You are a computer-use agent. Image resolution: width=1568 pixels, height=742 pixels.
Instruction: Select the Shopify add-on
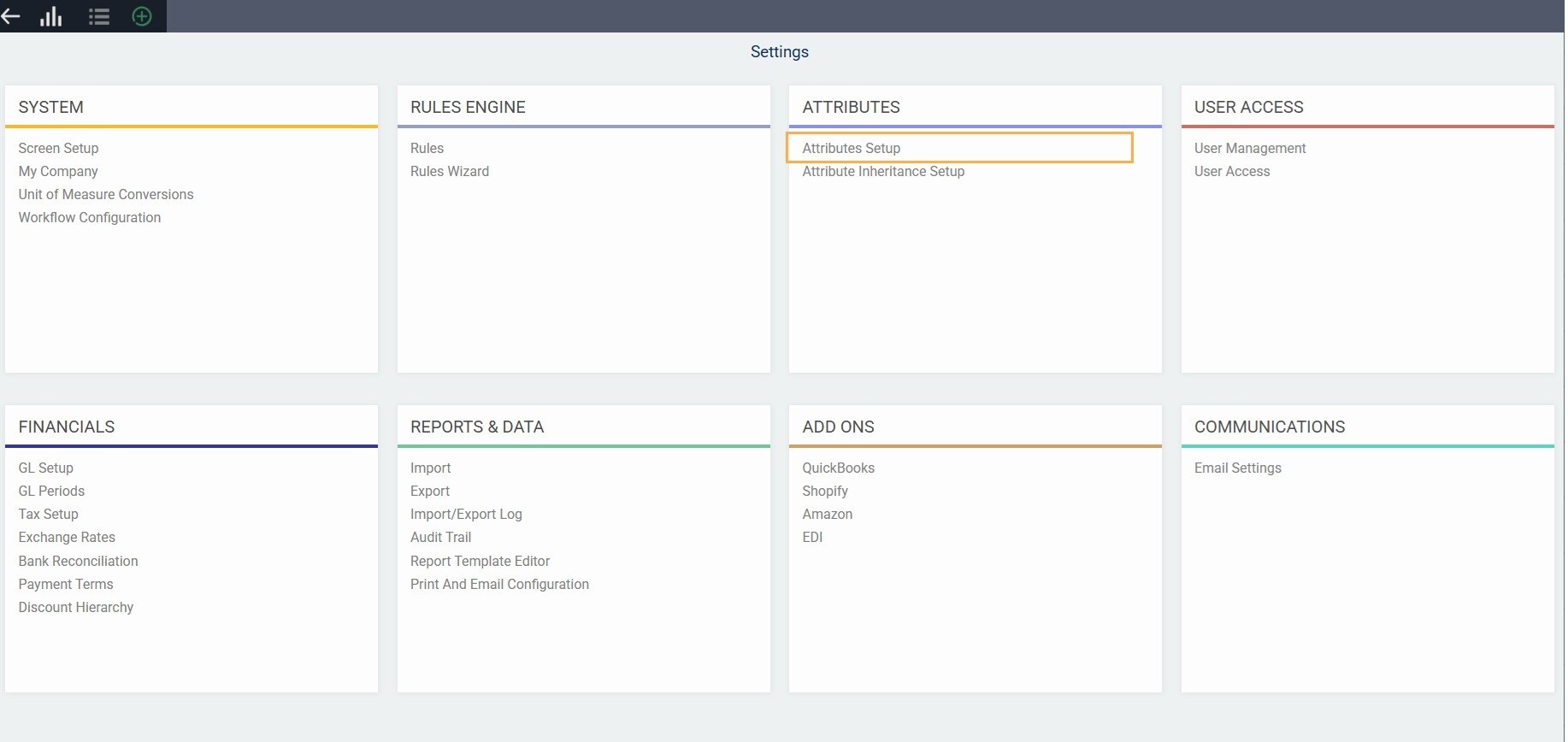tap(824, 491)
